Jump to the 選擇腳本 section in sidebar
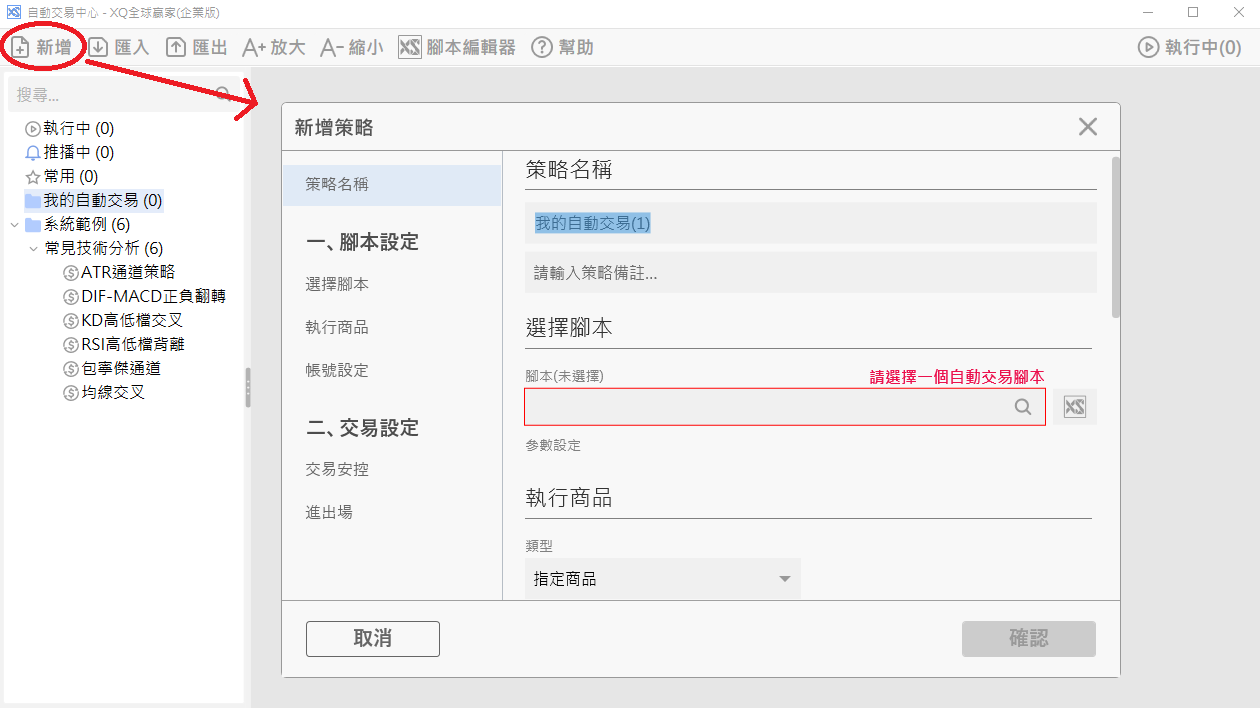The image size is (1260, 708). pos(337,285)
